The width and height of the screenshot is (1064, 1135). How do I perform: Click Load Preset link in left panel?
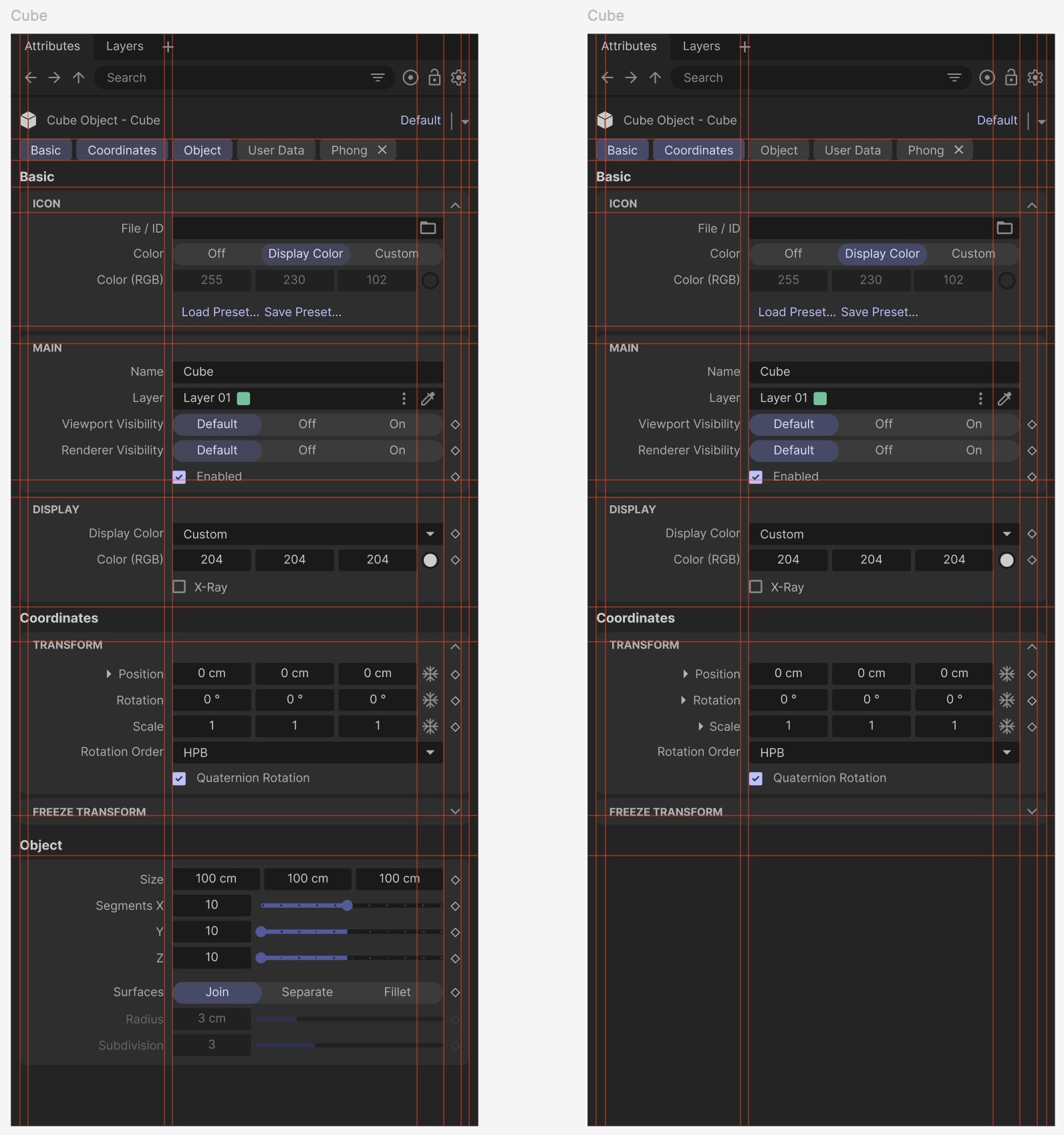point(221,312)
